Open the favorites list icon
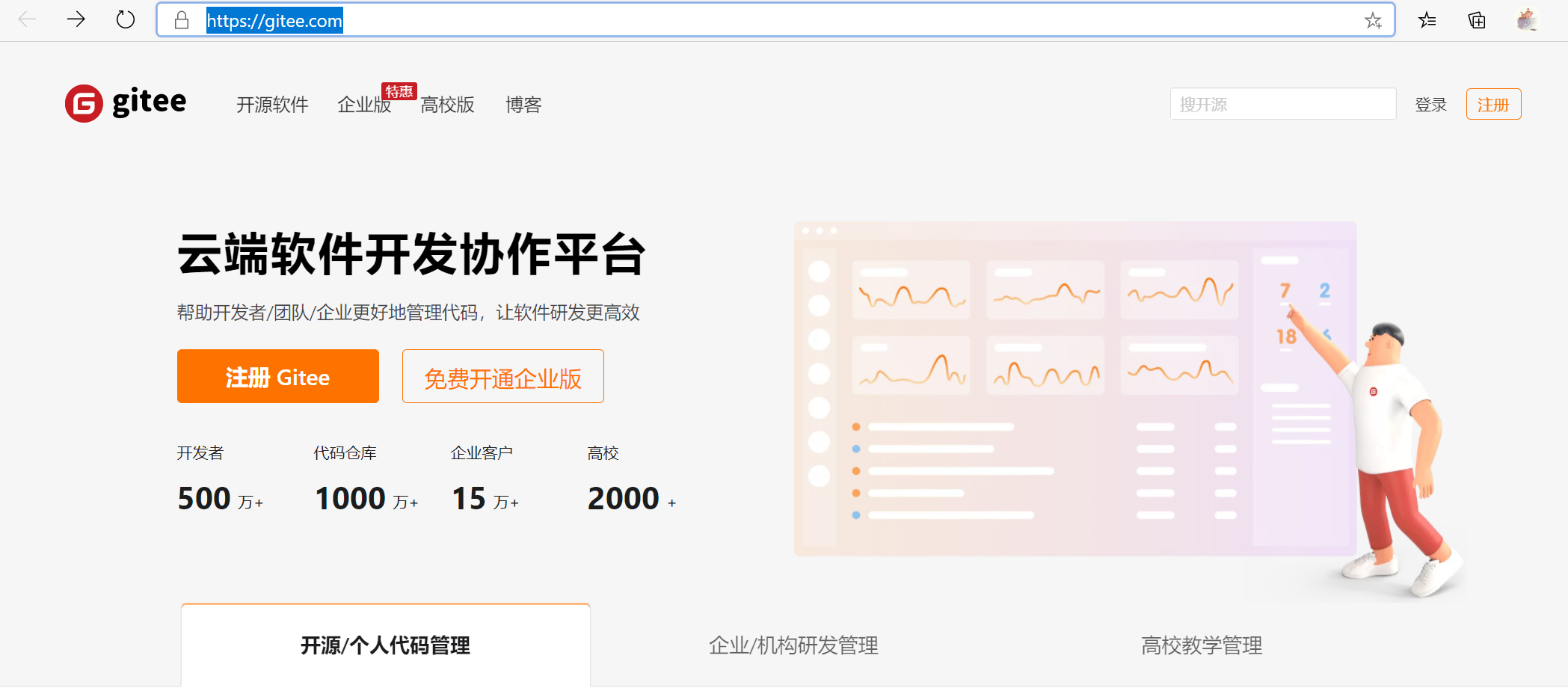 coord(1427,20)
